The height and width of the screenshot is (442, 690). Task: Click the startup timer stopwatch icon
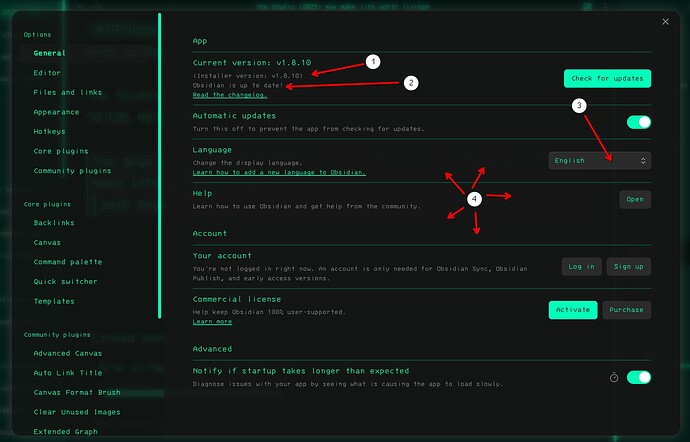coord(614,377)
